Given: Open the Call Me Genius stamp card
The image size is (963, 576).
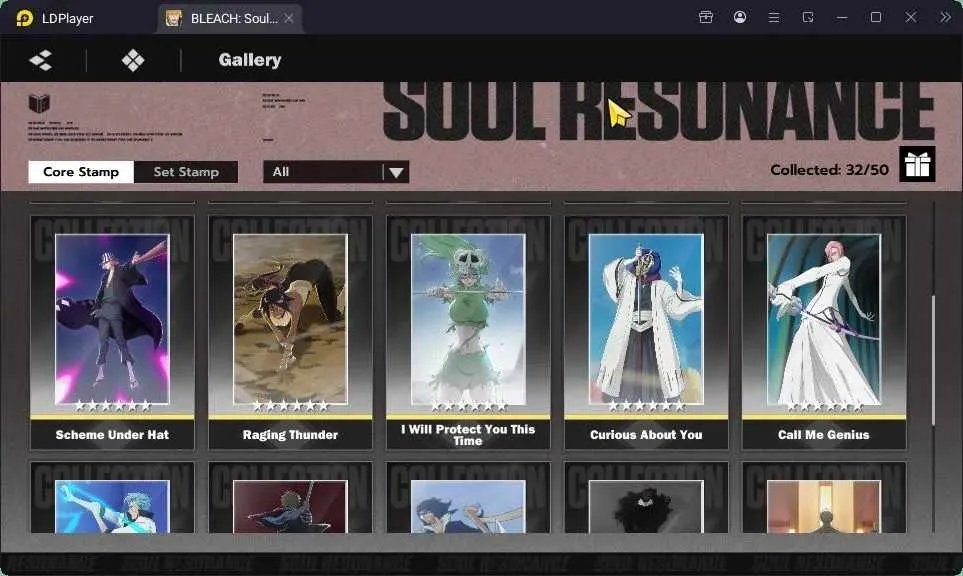Looking at the screenshot, I should coord(824,332).
